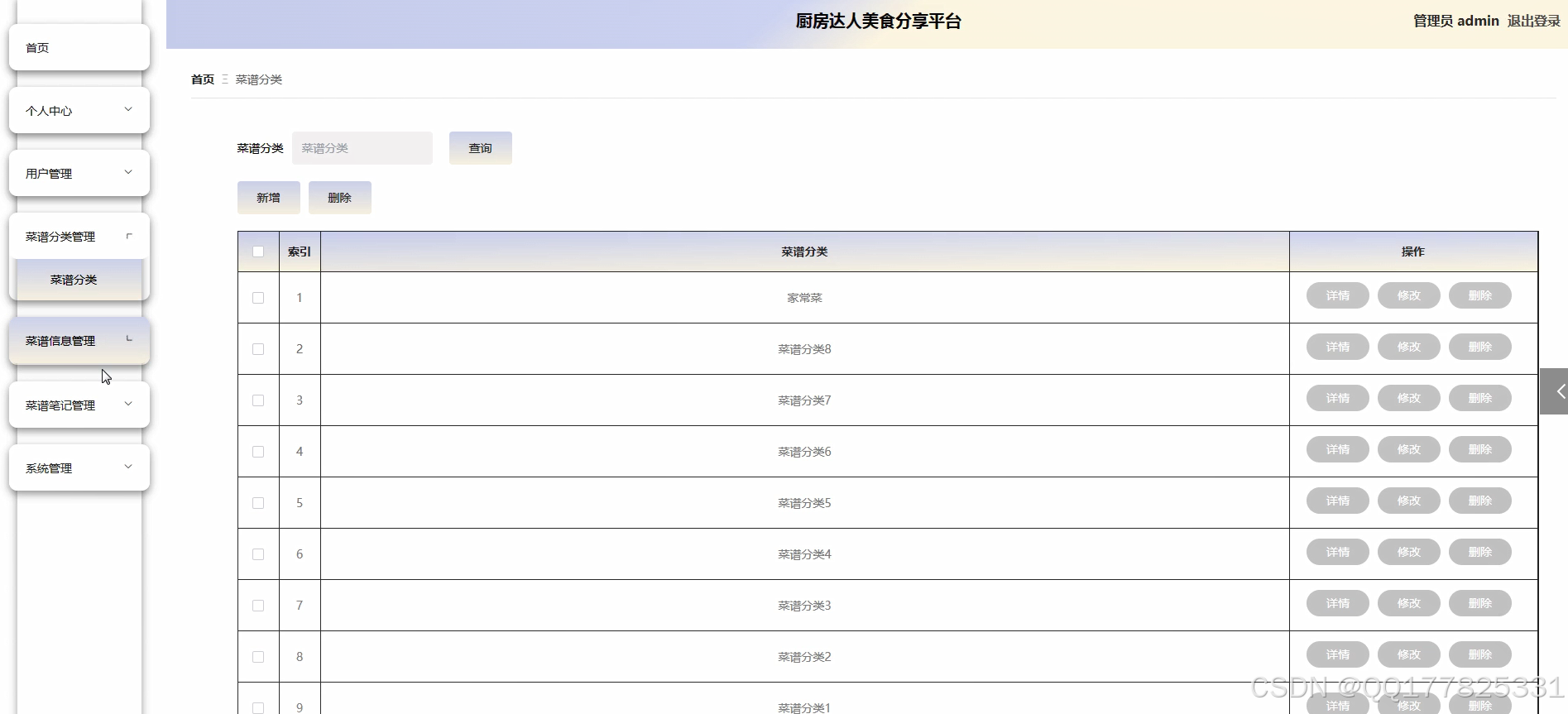1568x714 pixels.
Task: Click 修改 for 菜谱分类2
Action: point(1409,654)
